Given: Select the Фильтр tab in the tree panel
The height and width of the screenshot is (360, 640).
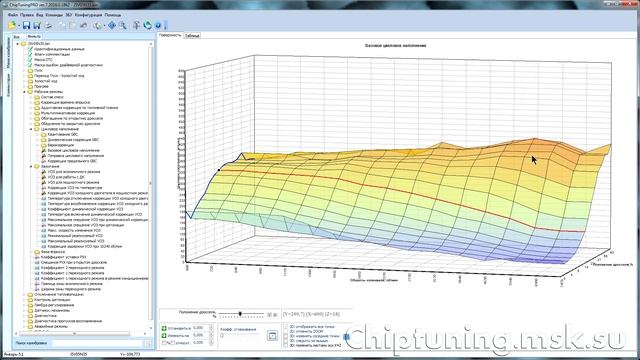Looking at the screenshot, I should pyautogui.click(x=34, y=36).
